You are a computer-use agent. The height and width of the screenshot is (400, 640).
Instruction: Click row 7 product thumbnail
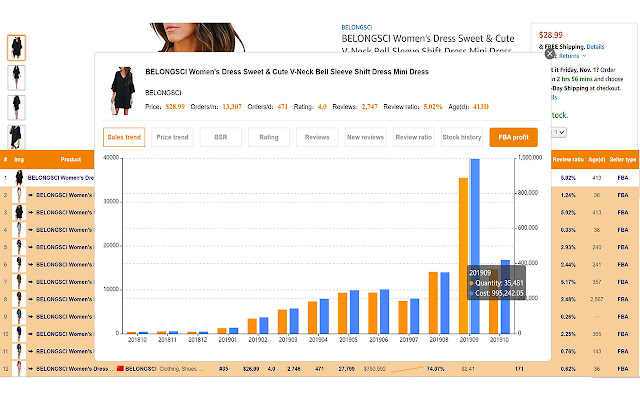(x=19, y=282)
